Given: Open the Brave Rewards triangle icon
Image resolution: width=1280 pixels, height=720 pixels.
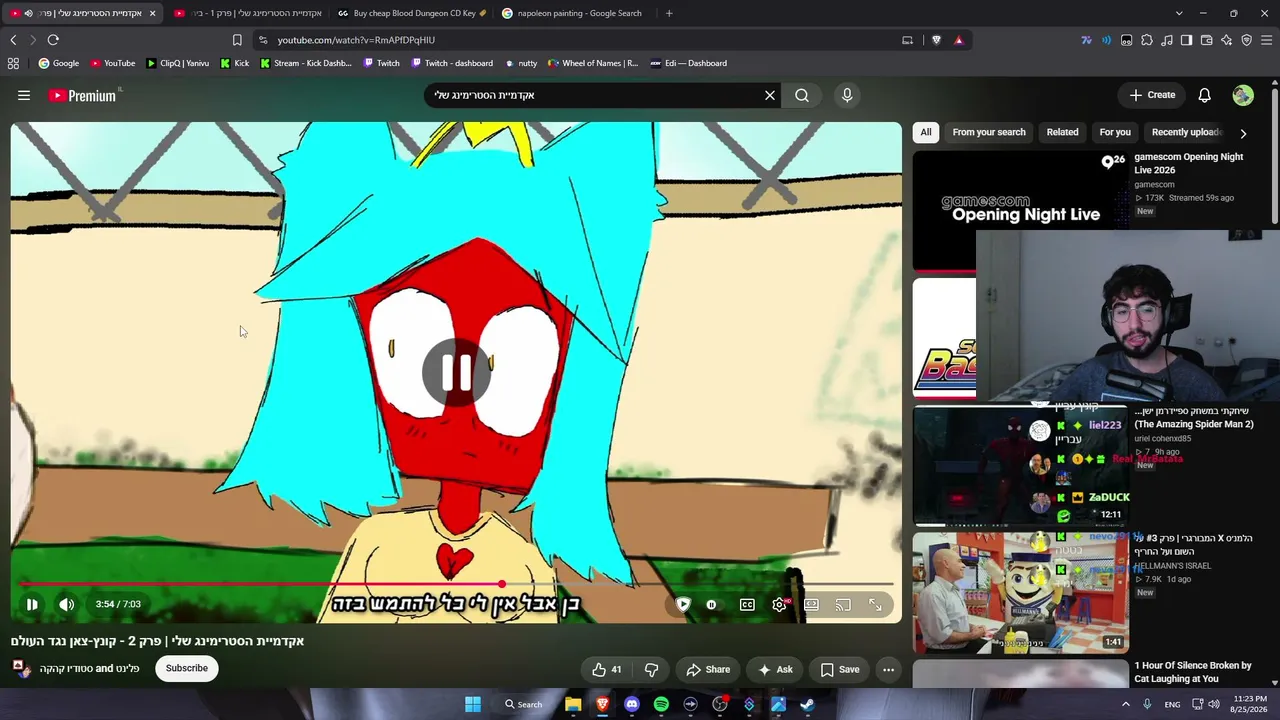Looking at the screenshot, I should 959,40.
